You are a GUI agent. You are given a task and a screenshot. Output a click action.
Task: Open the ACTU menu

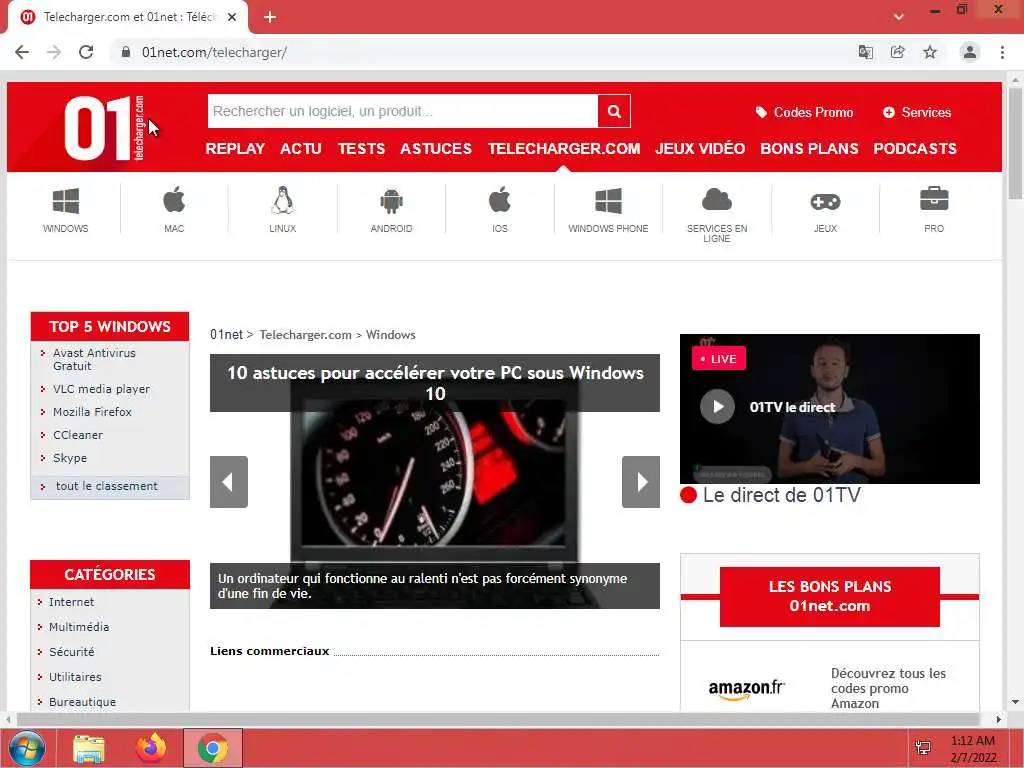[301, 149]
